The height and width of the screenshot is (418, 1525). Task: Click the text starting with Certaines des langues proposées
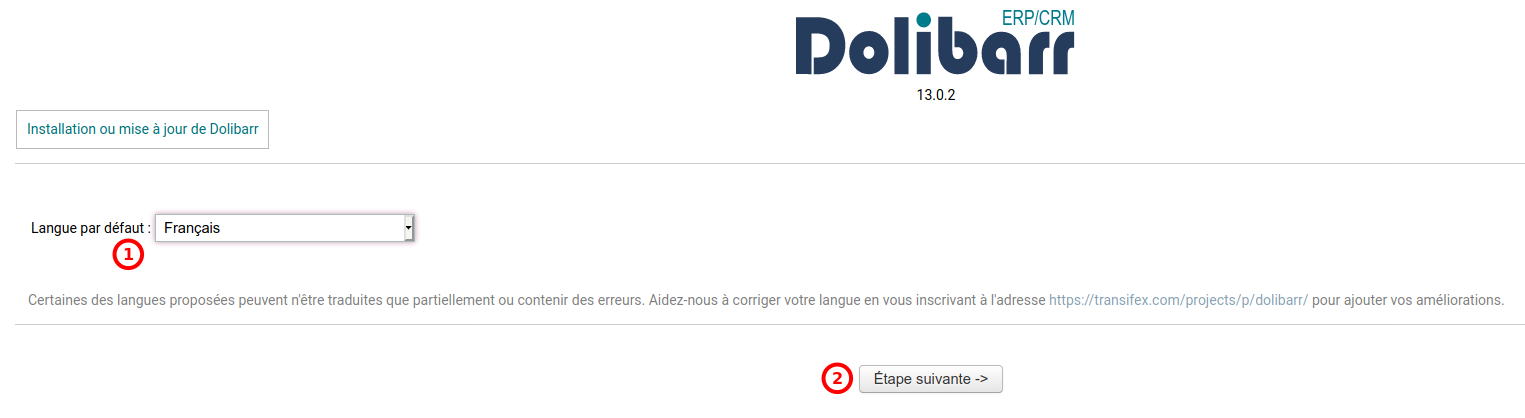pyautogui.click(x=766, y=300)
